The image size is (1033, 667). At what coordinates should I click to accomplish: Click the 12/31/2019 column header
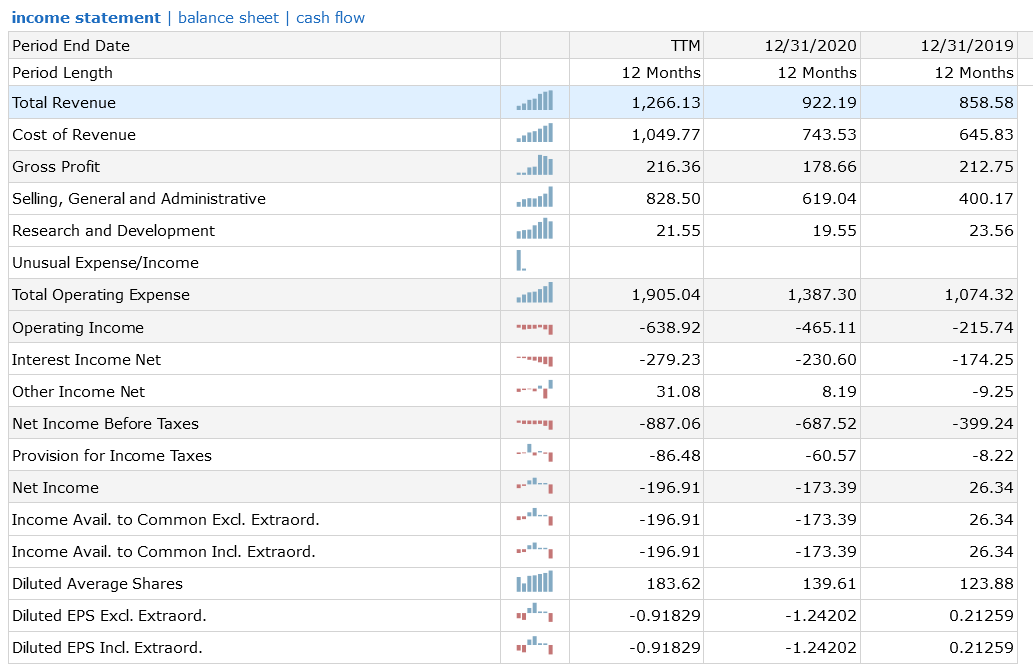pos(966,45)
